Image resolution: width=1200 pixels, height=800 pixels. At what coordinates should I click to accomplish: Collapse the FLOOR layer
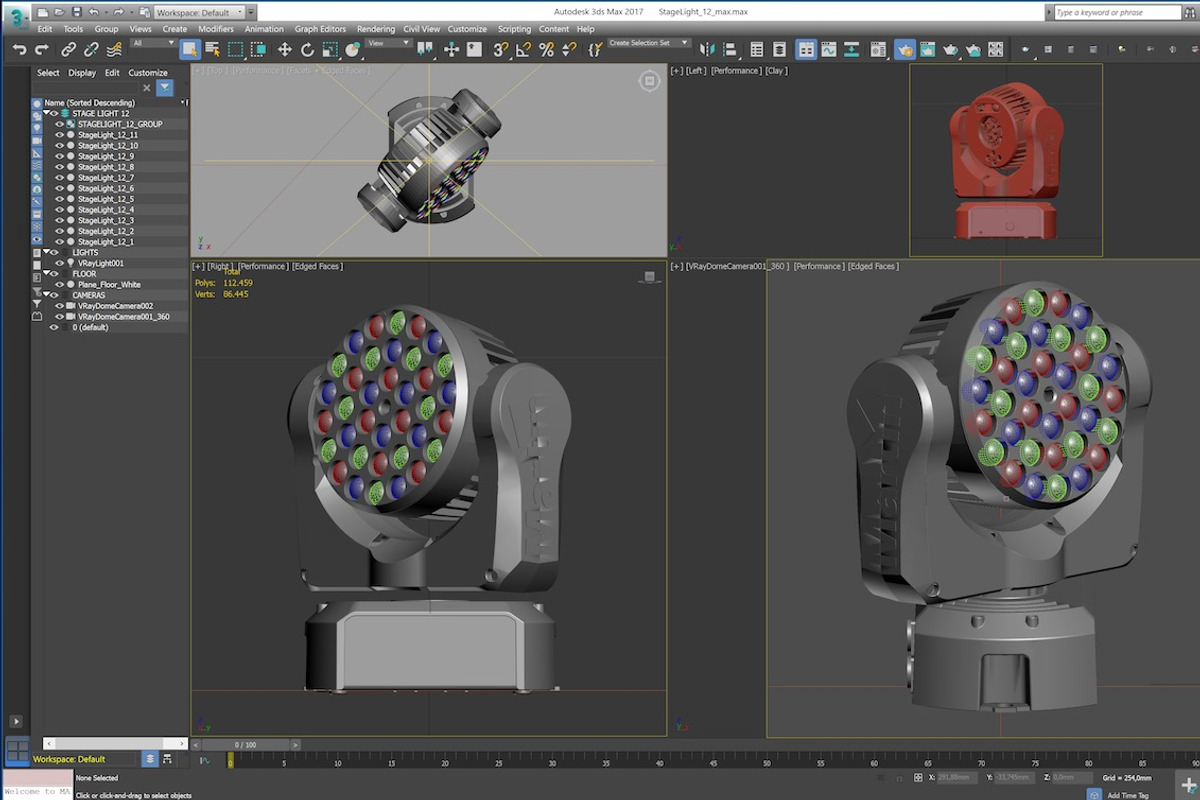46,274
